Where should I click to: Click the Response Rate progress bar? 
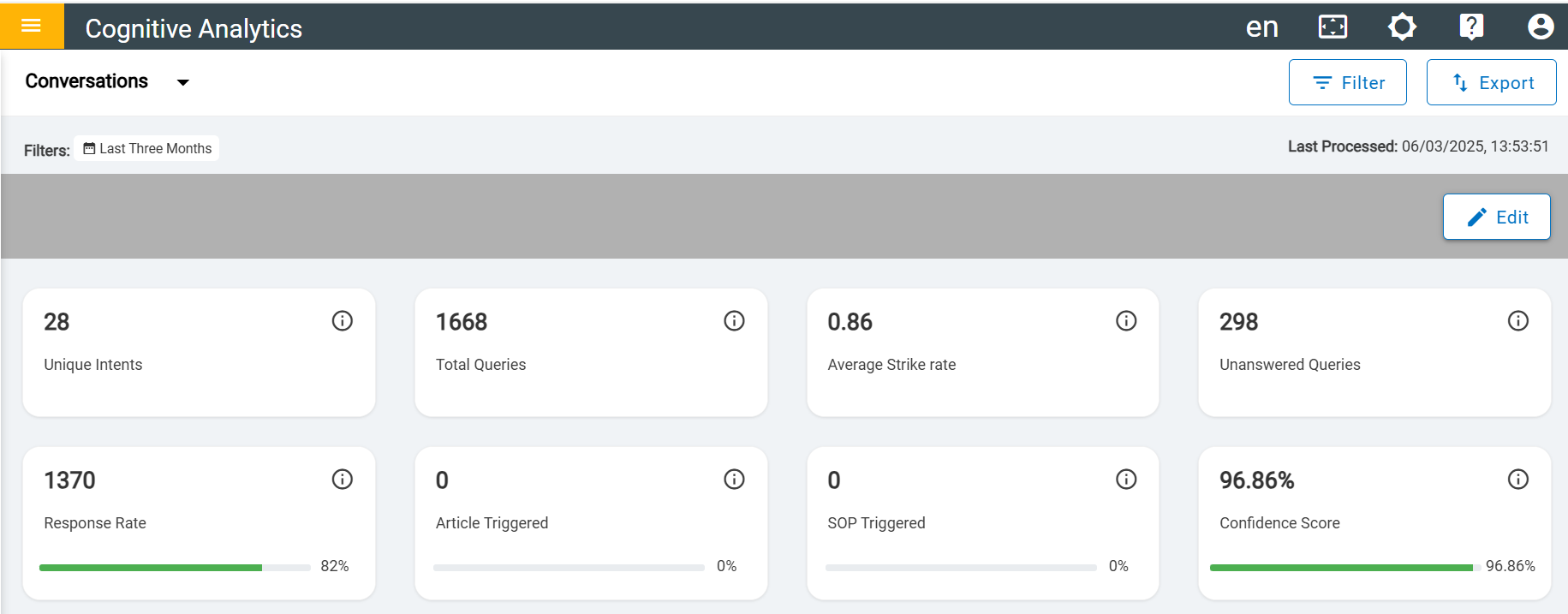[x=175, y=568]
